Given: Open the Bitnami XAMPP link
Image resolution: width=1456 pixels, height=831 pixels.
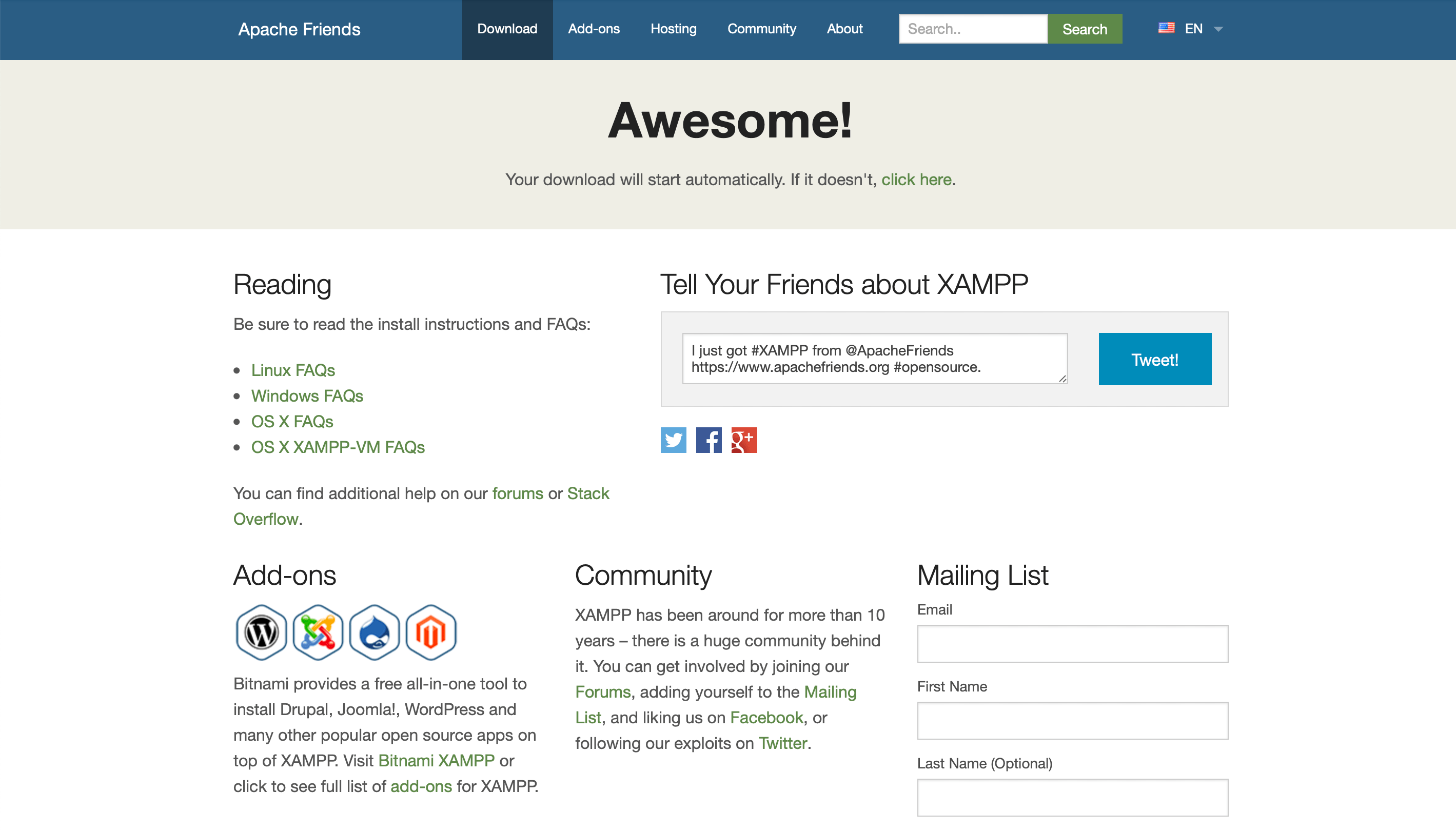Looking at the screenshot, I should pyautogui.click(x=436, y=761).
